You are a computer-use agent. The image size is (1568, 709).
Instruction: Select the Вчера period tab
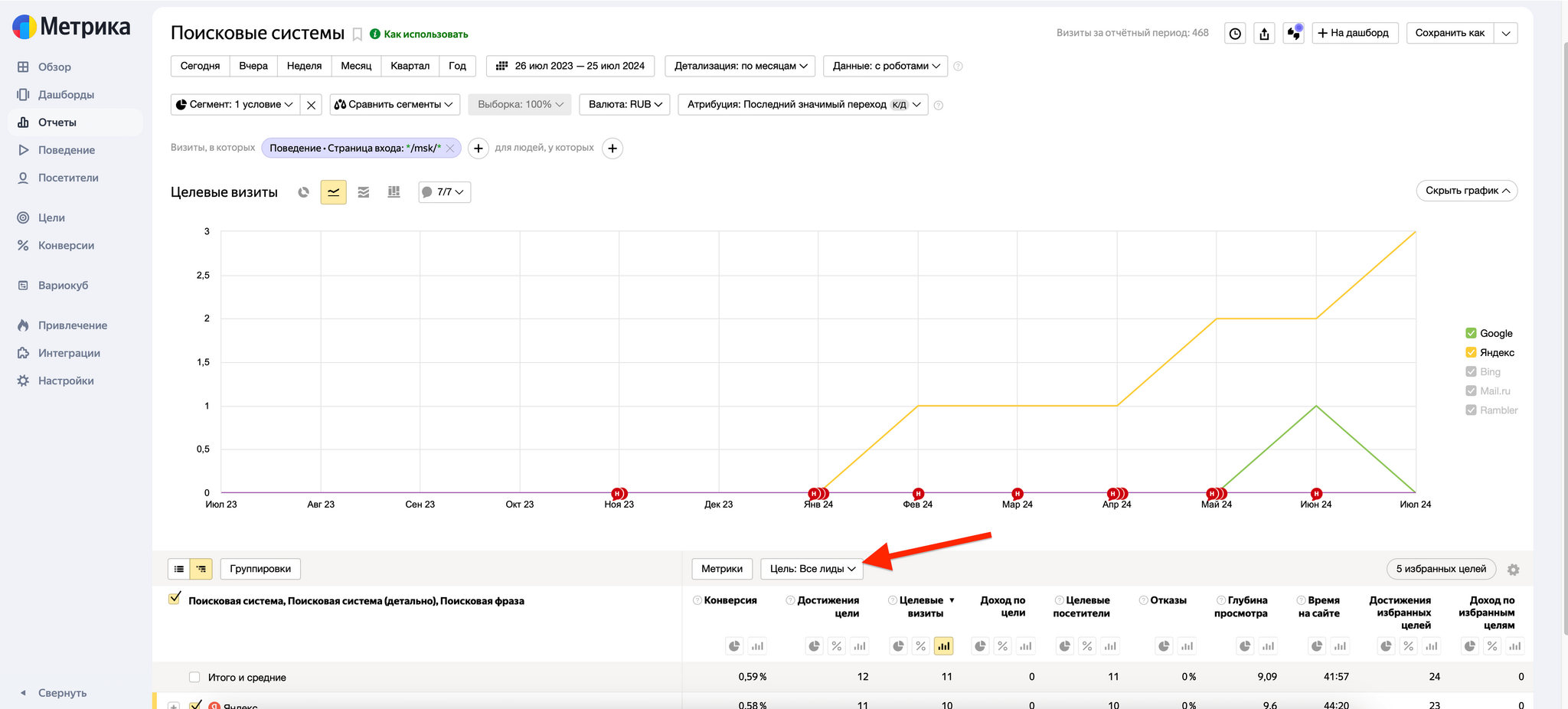pos(253,66)
